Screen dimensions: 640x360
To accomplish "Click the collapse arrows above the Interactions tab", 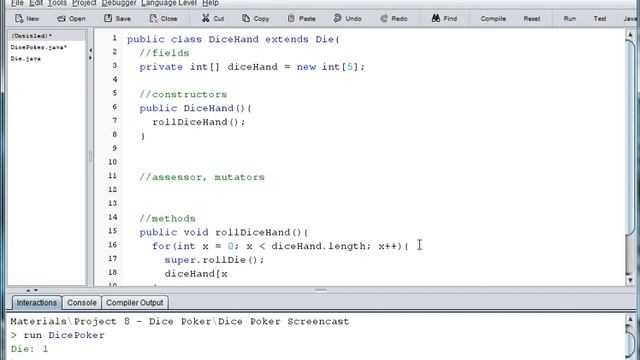I will point(32,290).
